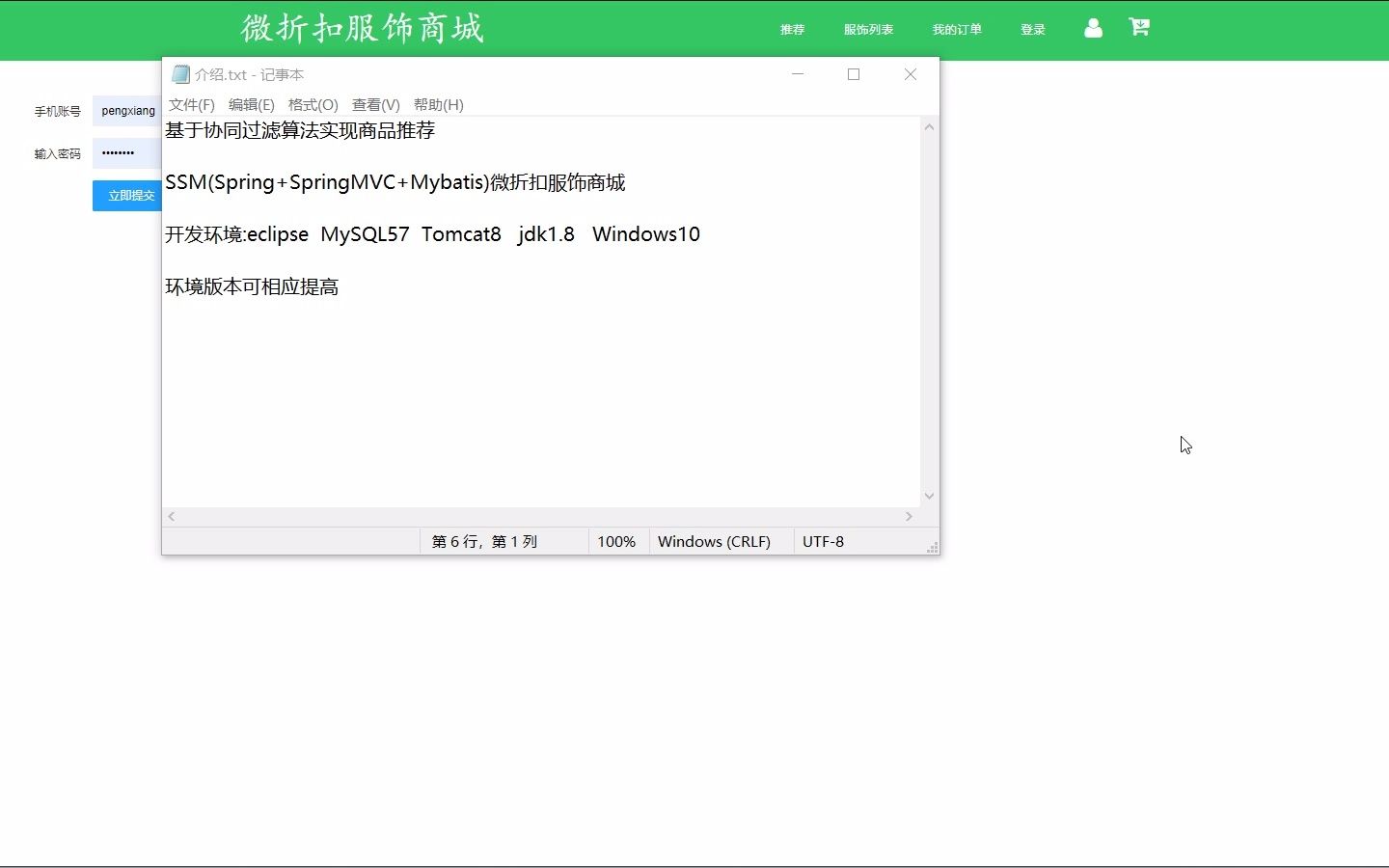The width and height of the screenshot is (1389, 868).
Task: Click the Notepad horizontal scrollbar left arrow
Action: point(172,517)
